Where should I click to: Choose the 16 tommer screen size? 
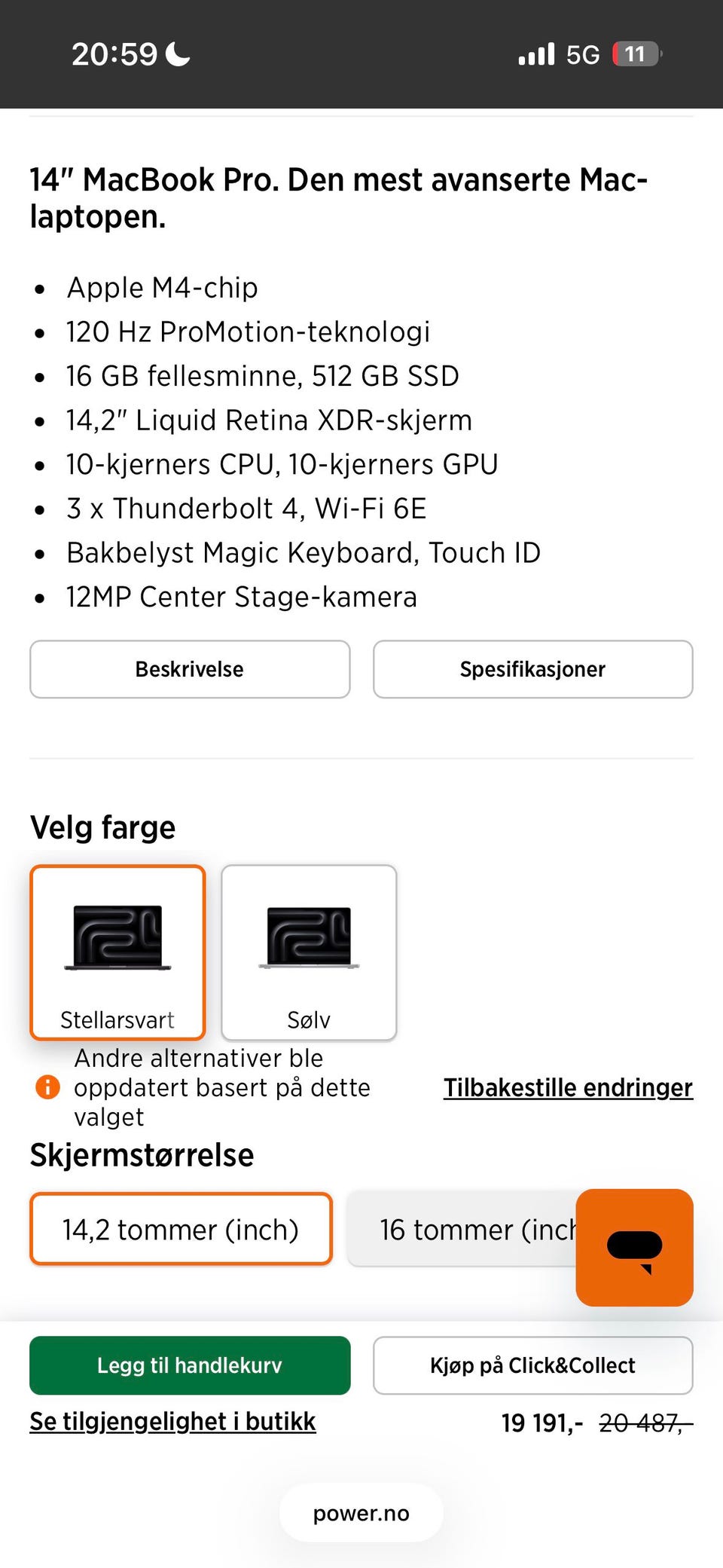(461, 1230)
